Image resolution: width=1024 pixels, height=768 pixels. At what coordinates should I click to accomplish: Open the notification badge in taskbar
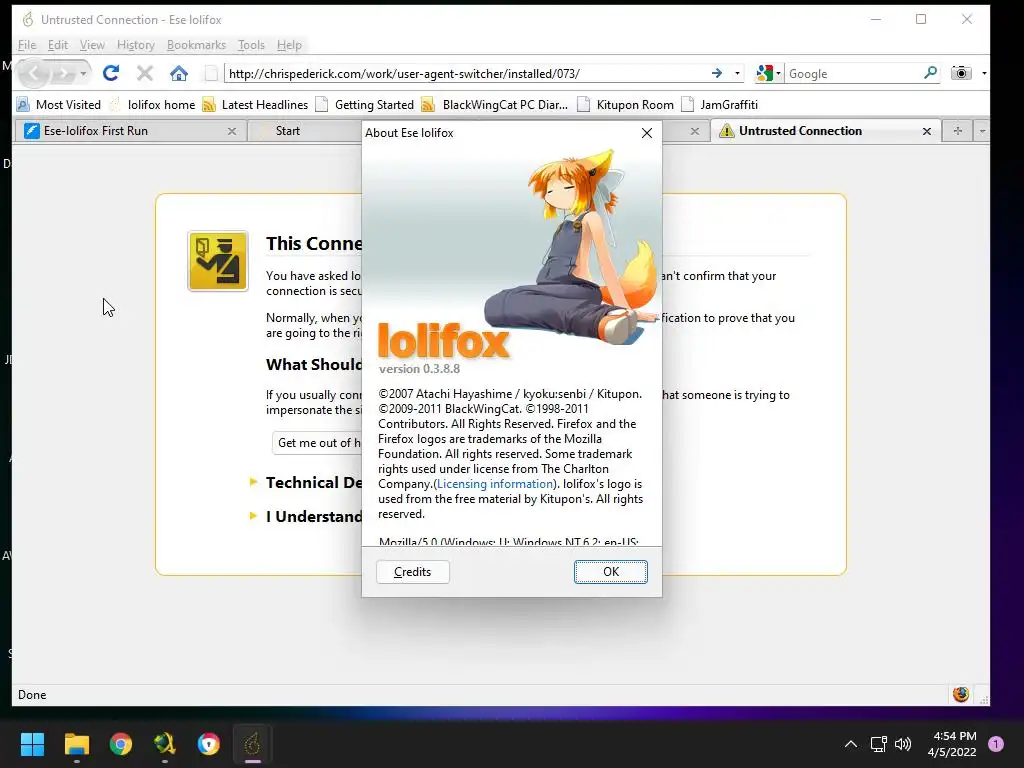[x=996, y=744]
